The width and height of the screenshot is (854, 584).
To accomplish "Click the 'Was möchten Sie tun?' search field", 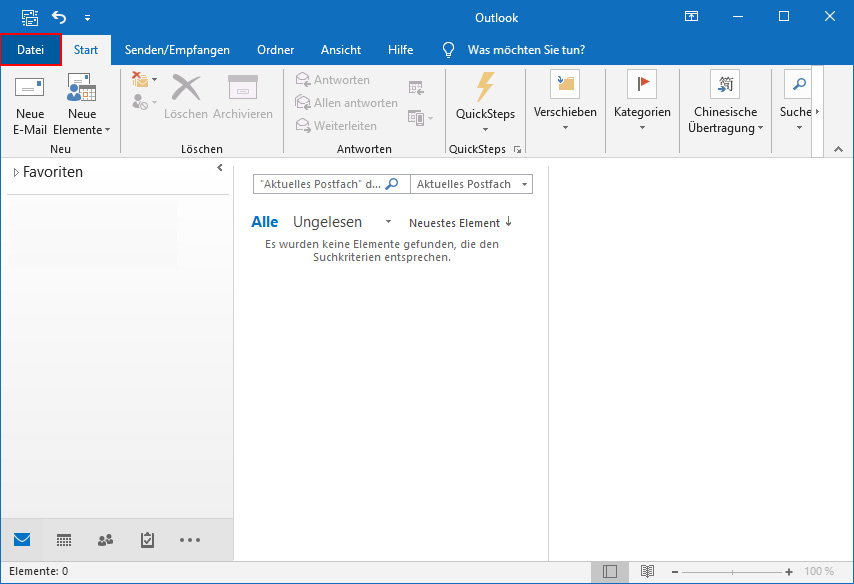I will click(526, 50).
